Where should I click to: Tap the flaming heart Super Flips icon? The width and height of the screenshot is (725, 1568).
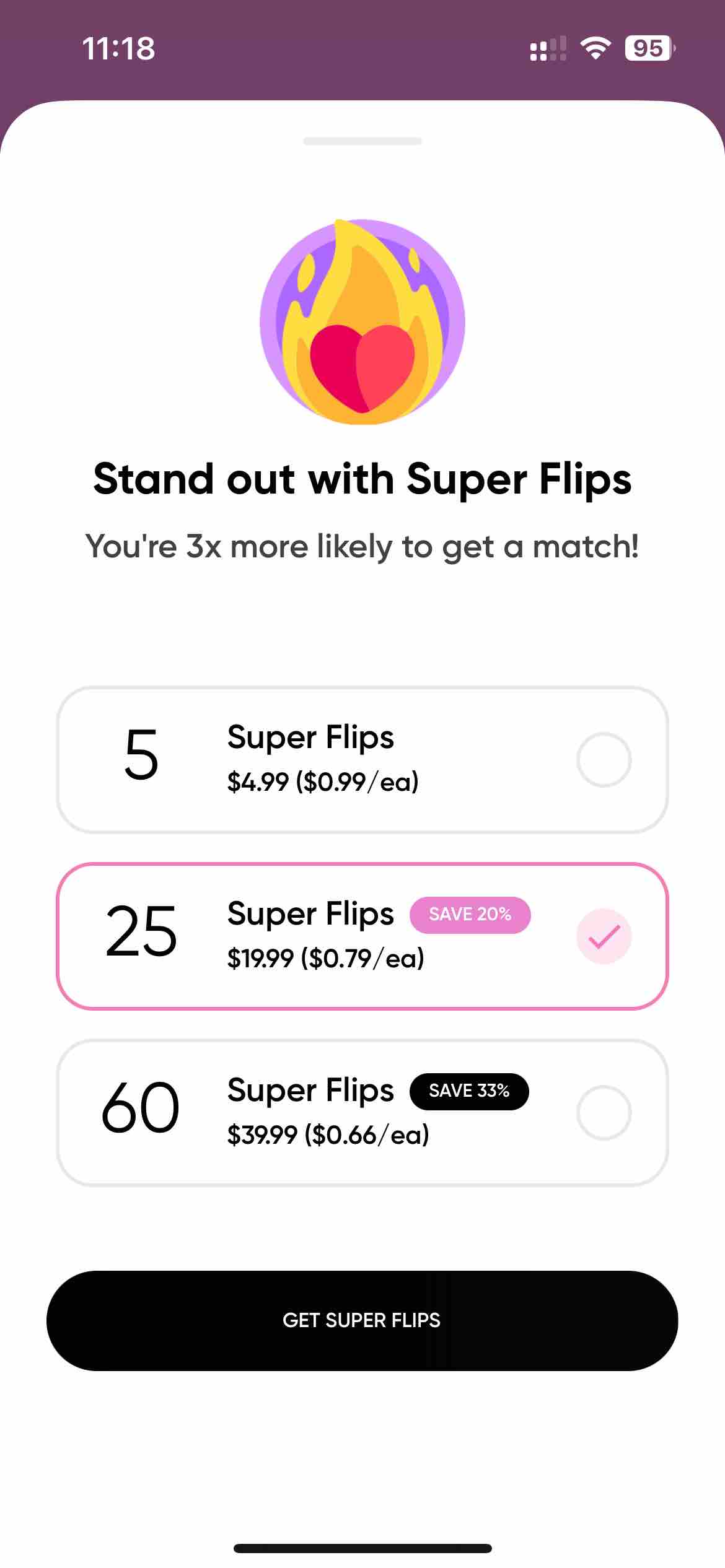[x=362, y=322]
